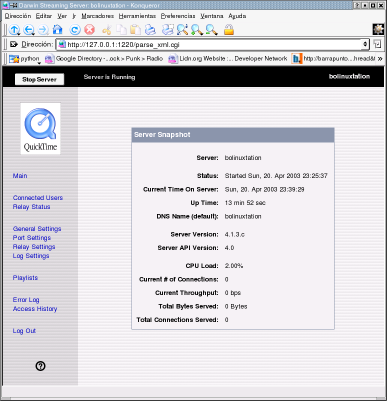Image resolution: width=387 pixels, height=401 pixels.
Task: Click the 'Started Sun, 20. Apr 2003 23:25:37' status value
Action: click(x=276, y=176)
